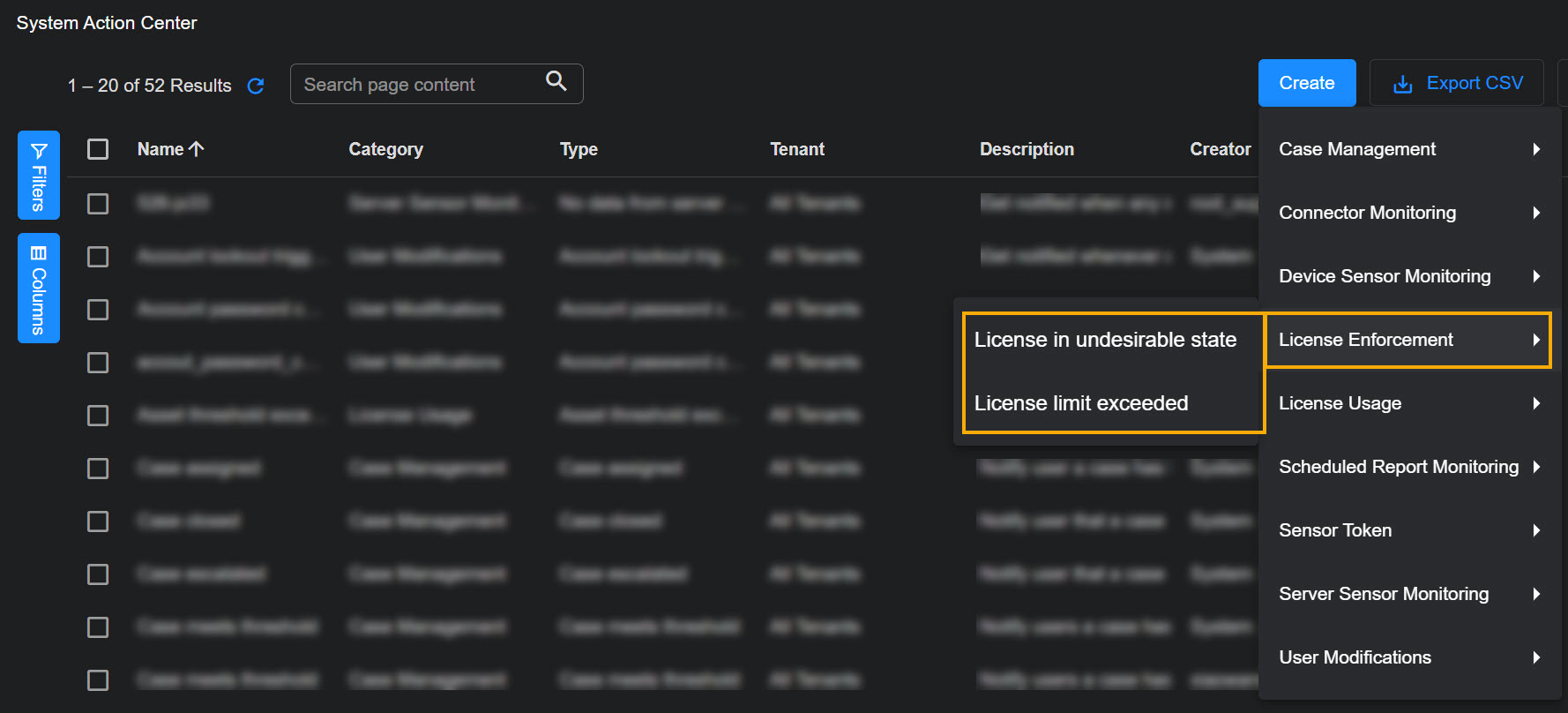Select the third row's checkbox
Image resolution: width=1568 pixels, height=713 pixels.
98,310
